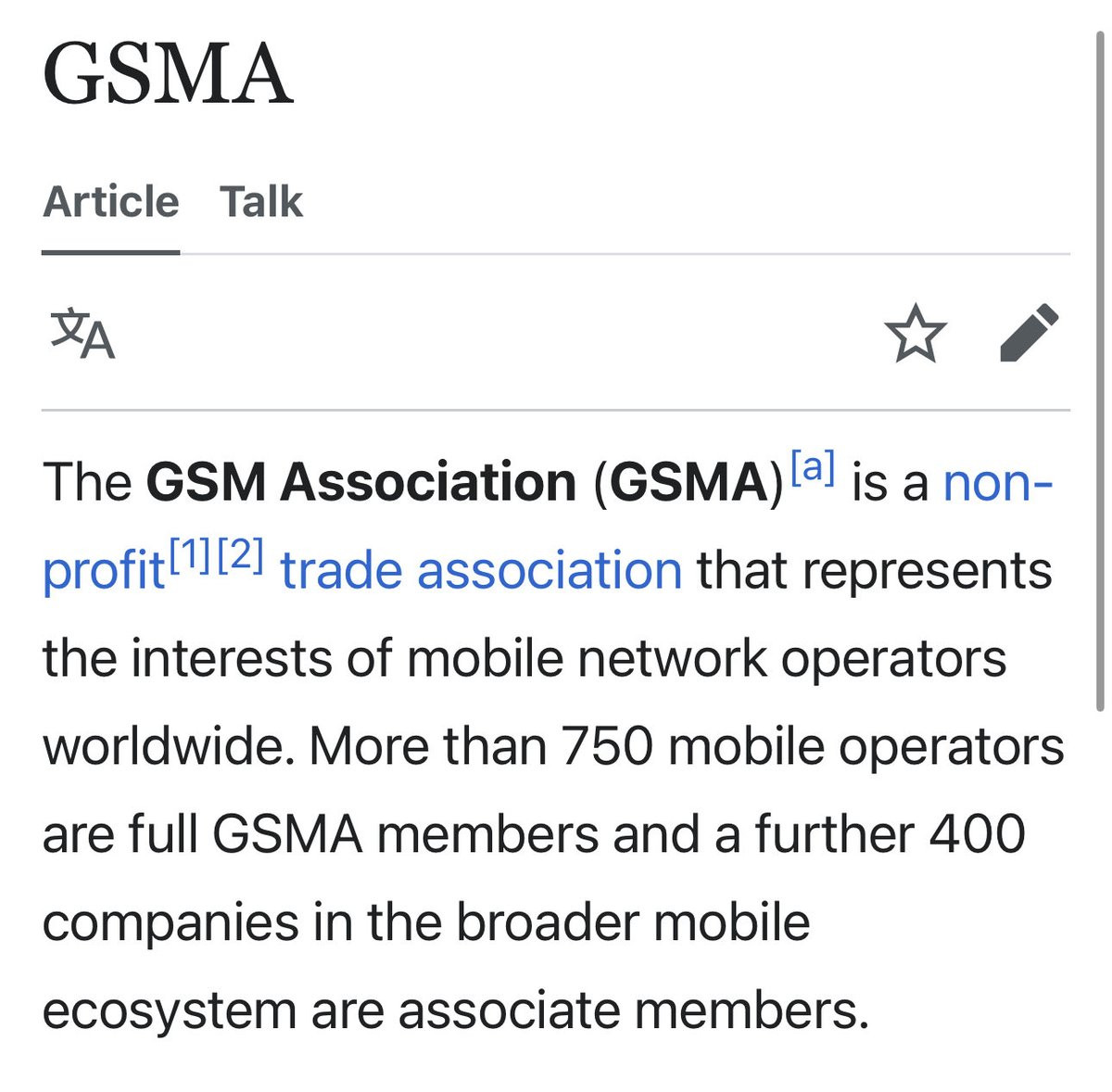Screen dimensions: 1112x1092
Task: Tap the pencil edit icon
Action: pos(1029,333)
